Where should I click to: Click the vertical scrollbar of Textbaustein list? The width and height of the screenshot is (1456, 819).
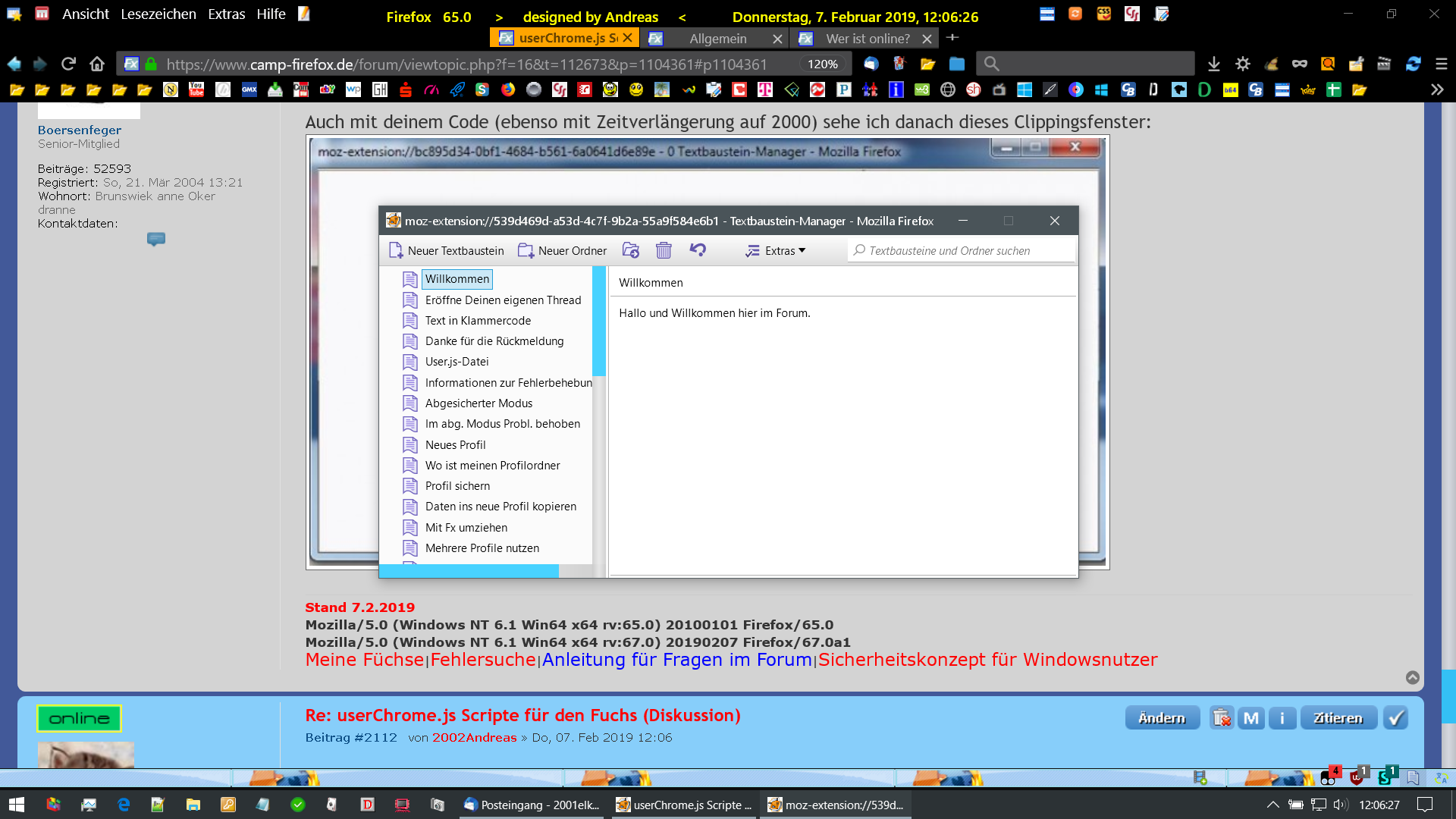click(x=598, y=322)
